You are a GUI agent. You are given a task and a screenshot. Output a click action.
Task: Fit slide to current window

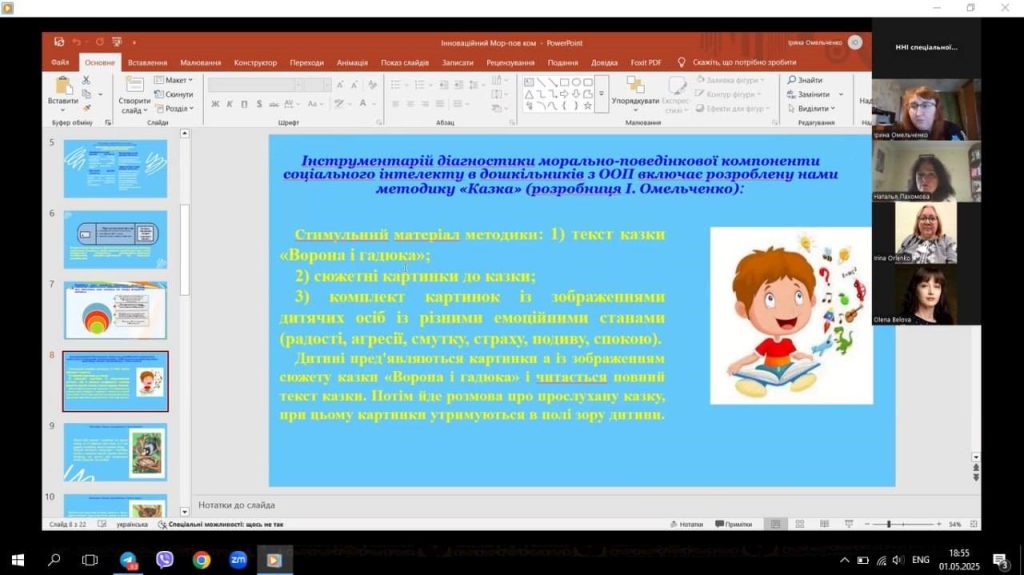[974, 524]
